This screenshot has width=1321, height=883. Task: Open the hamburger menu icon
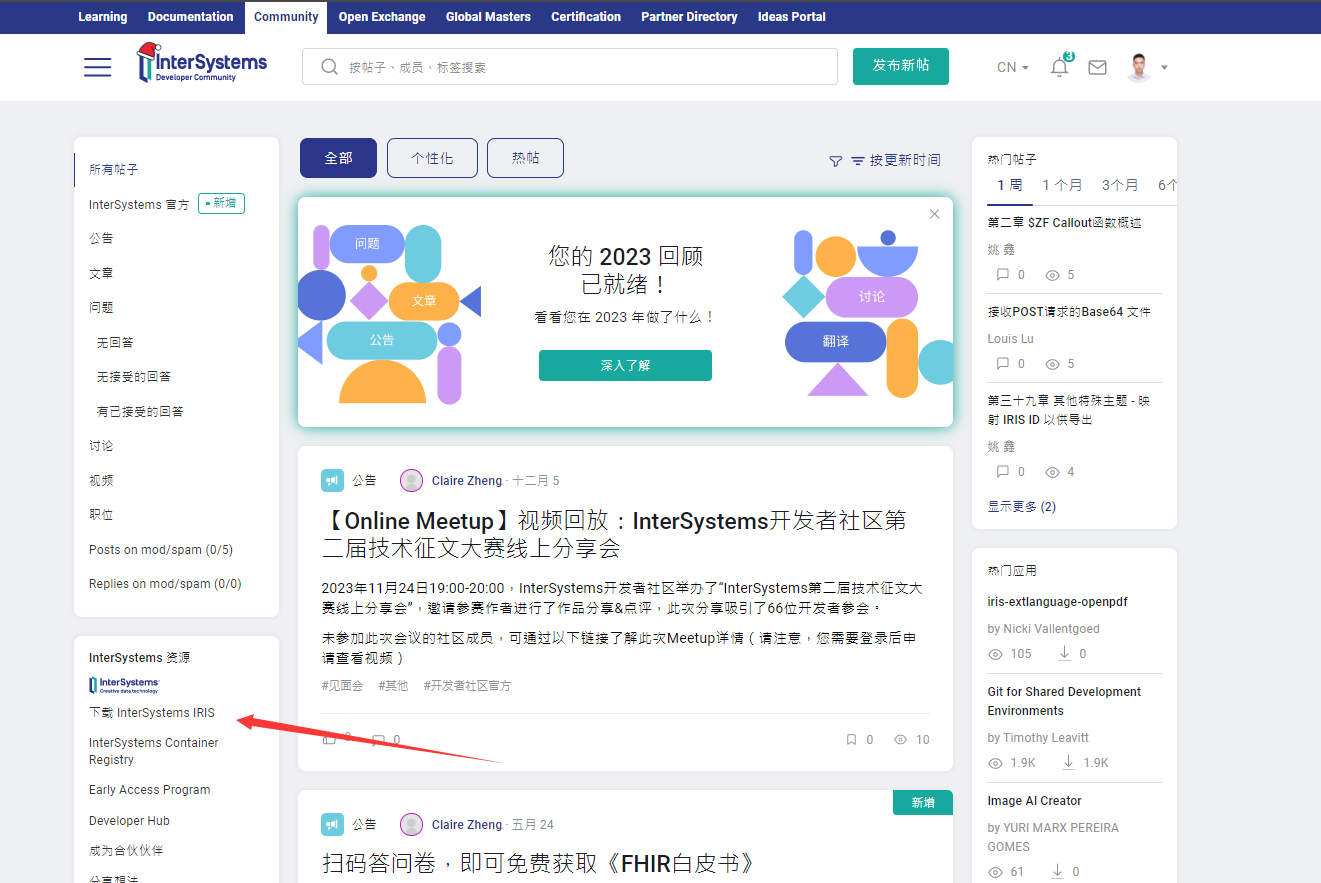97,67
